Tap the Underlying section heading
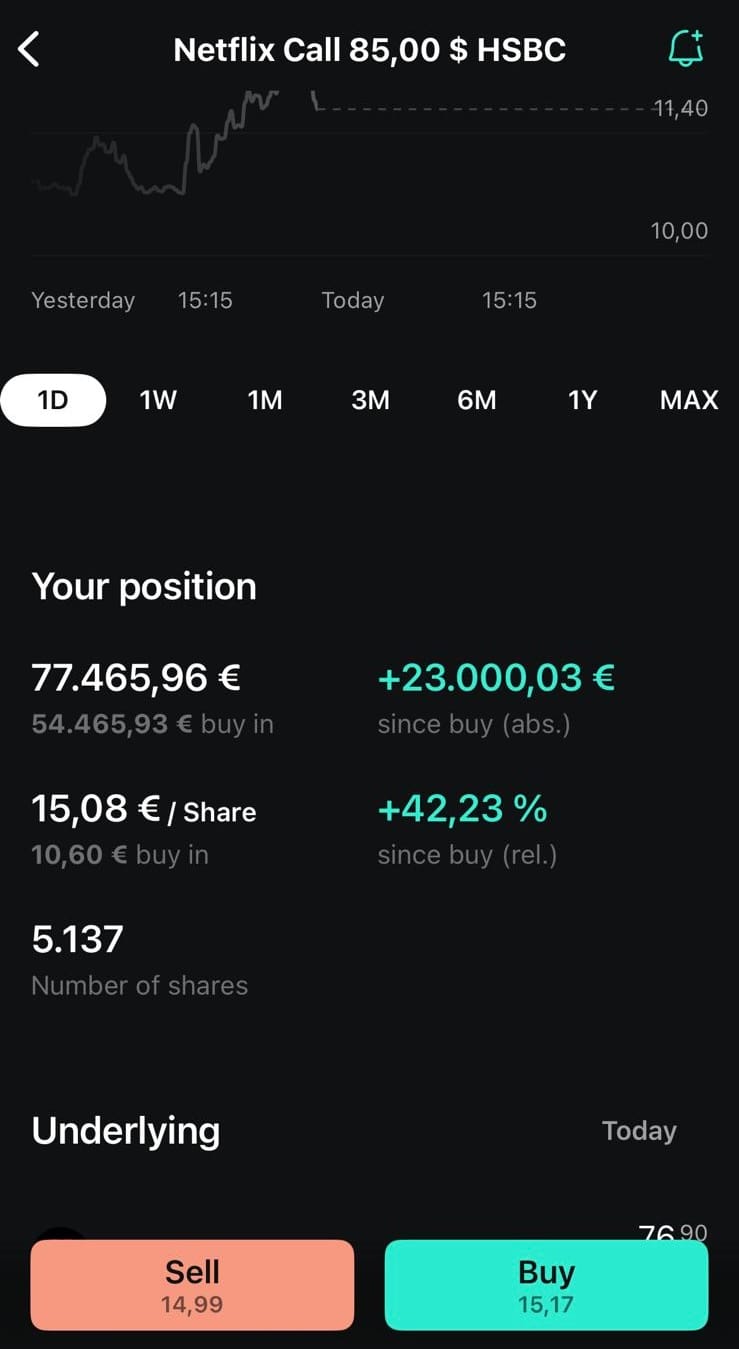Screen dimensions: 739x1349 (126, 1131)
